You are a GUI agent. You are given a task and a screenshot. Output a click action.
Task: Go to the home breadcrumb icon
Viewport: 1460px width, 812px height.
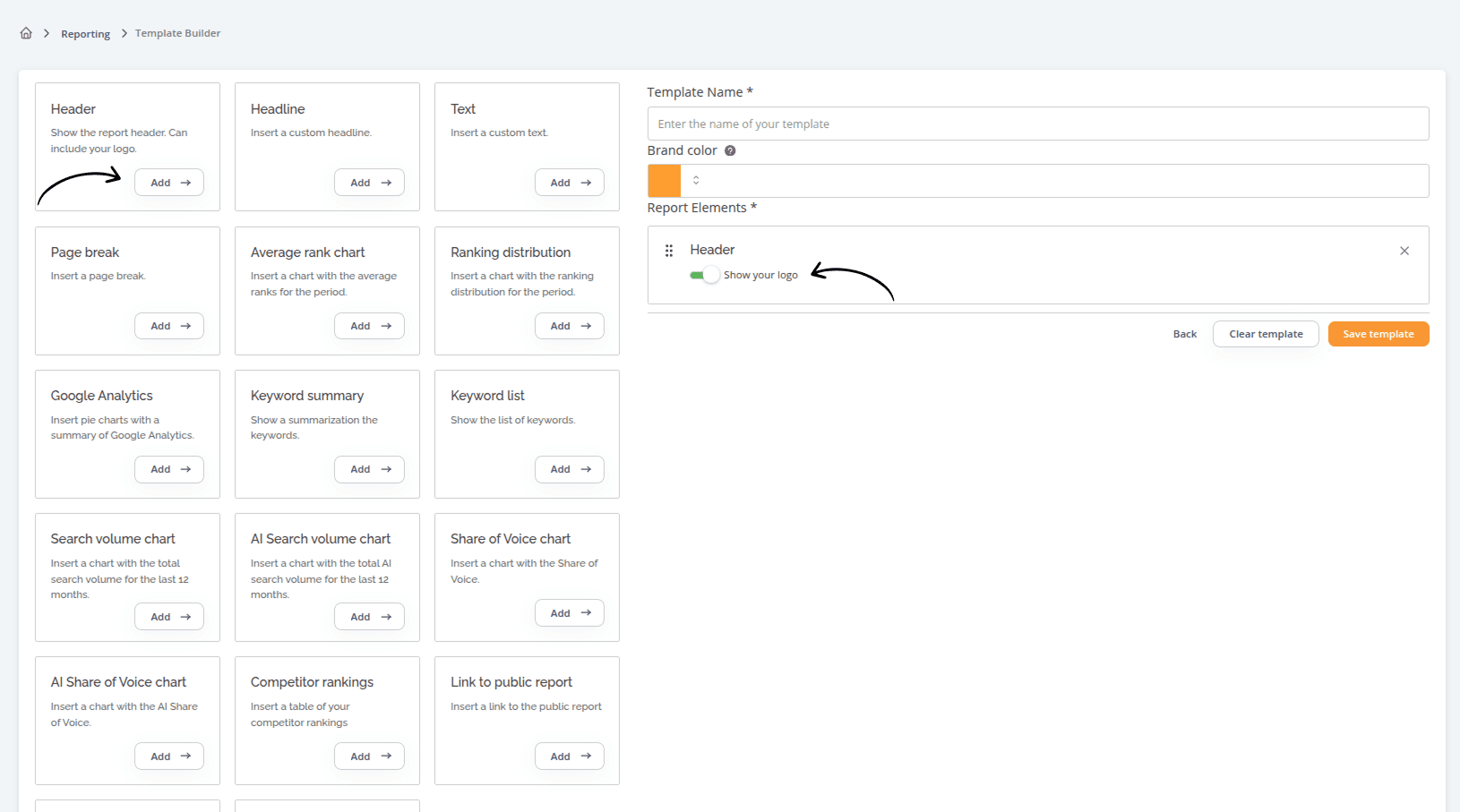tap(26, 33)
